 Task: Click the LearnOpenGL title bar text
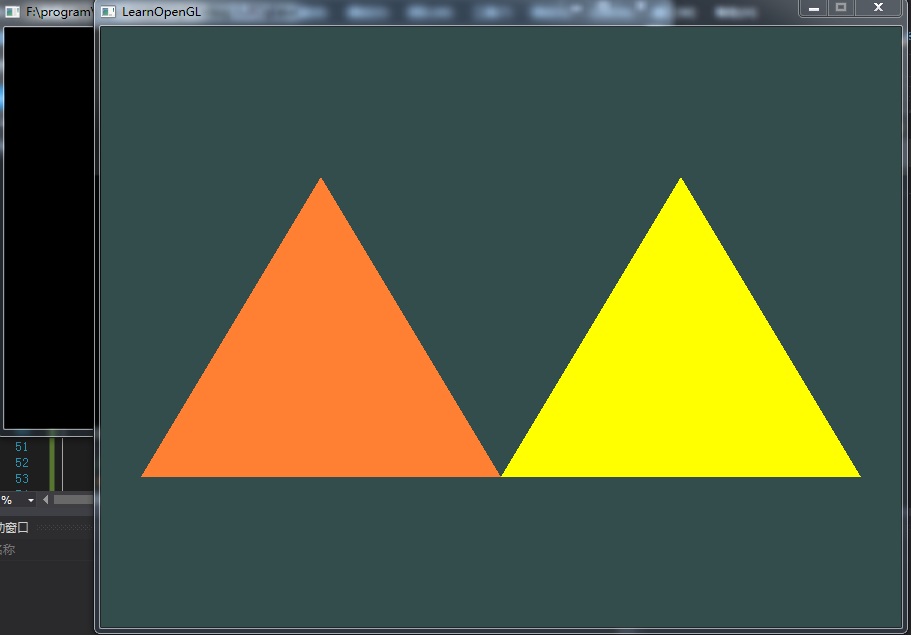point(161,11)
